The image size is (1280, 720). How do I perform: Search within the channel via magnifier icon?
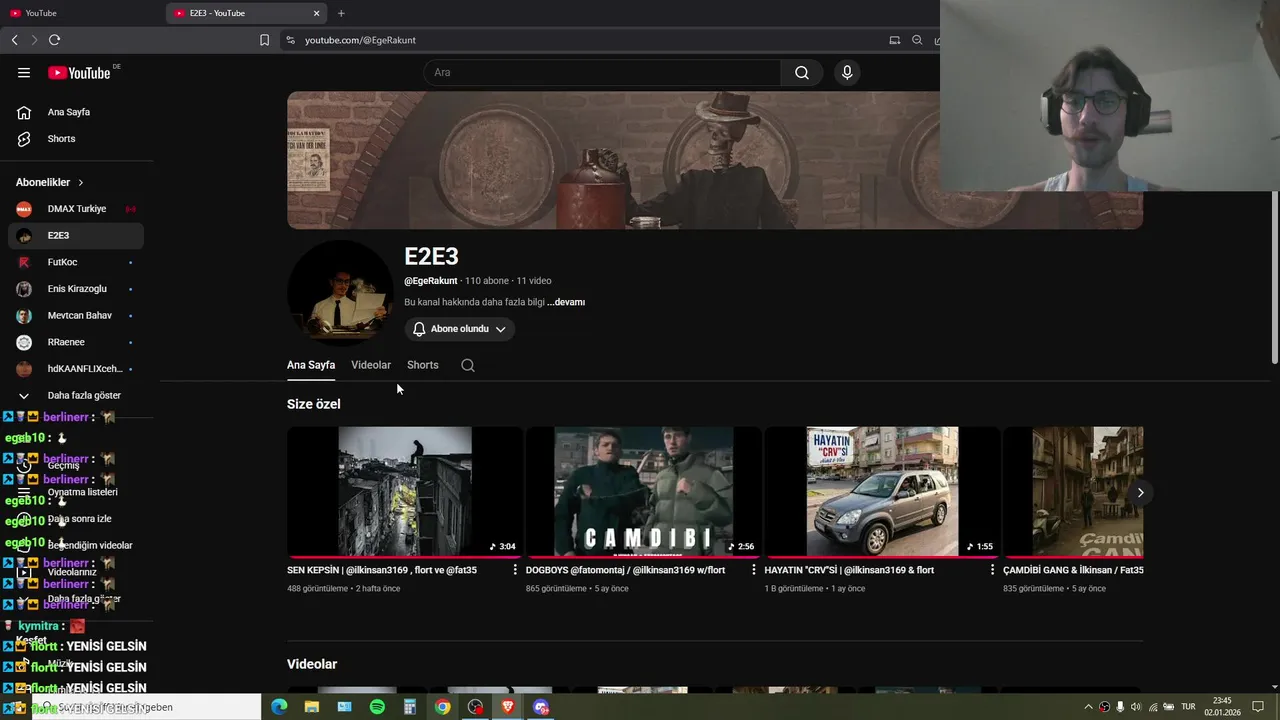click(468, 365)
